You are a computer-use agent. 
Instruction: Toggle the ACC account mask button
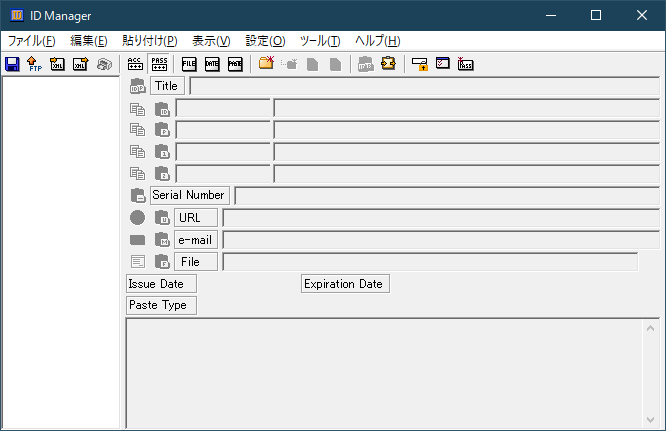tap(135, 64)
